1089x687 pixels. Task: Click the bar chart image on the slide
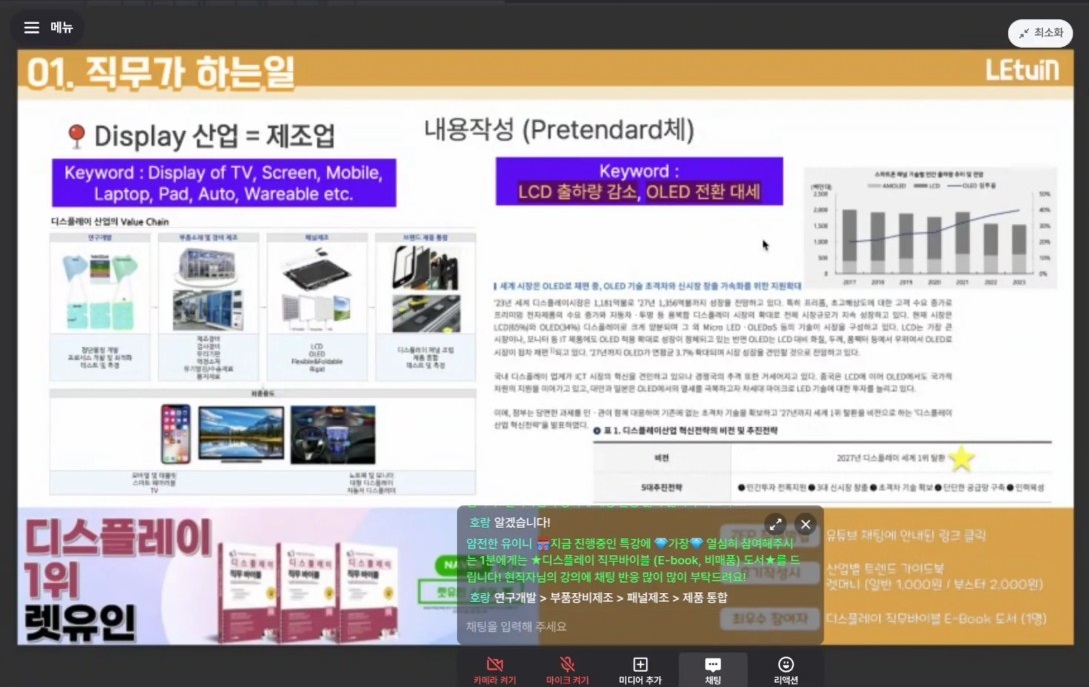pyautogui.click(x=930, y=228)
